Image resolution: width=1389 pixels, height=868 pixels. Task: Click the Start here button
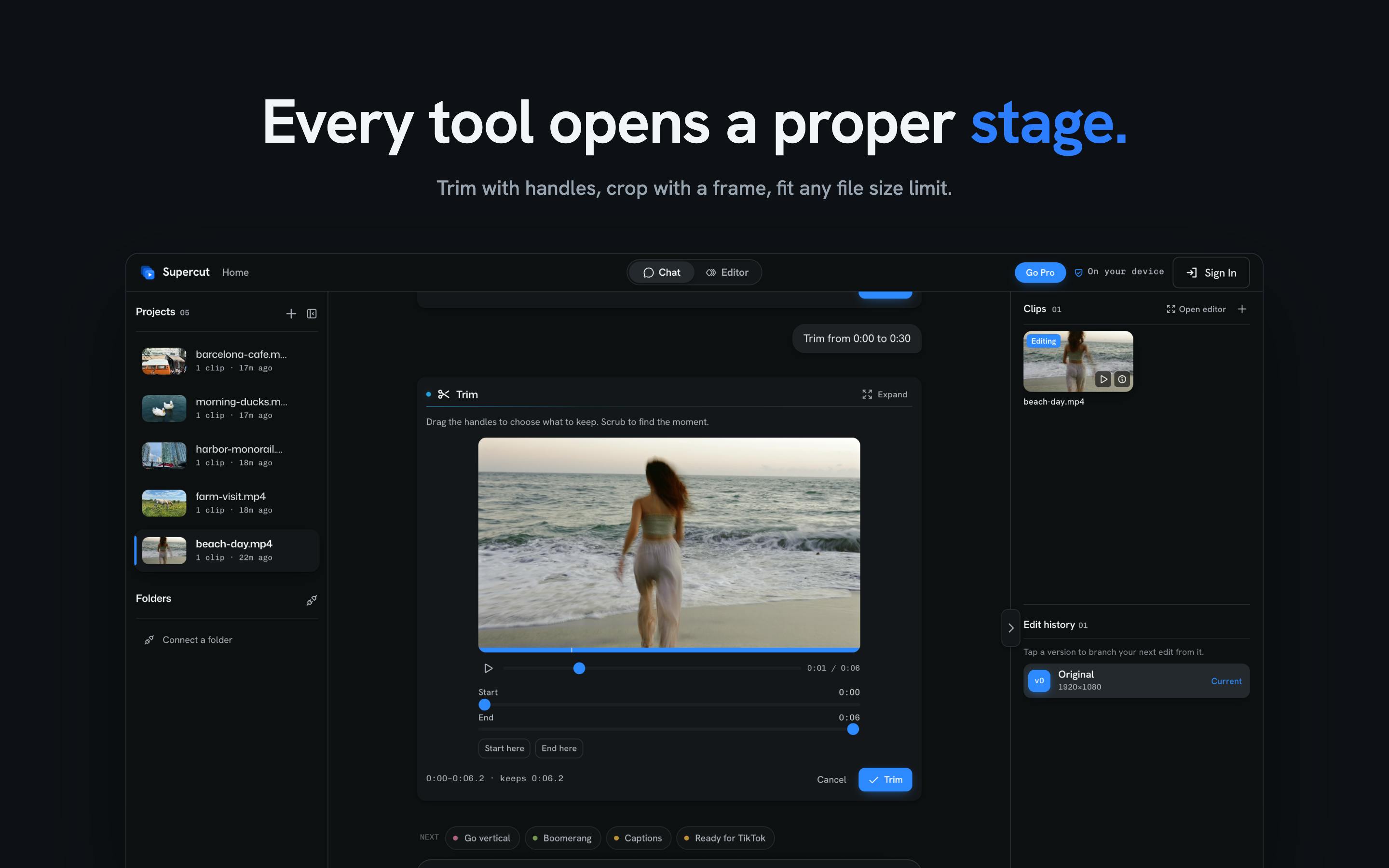tap(504, 748)
